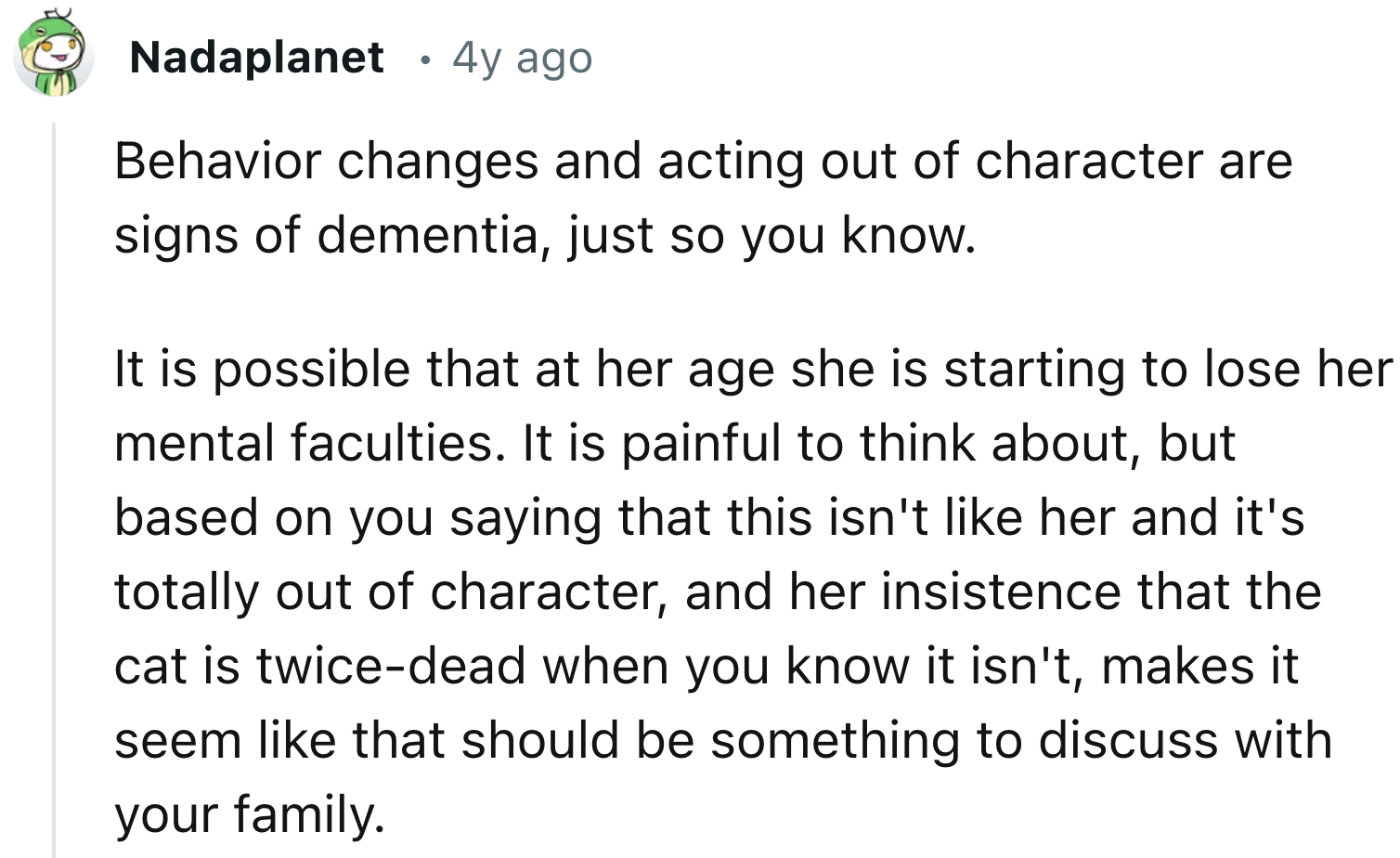The width and height of the screenshot is (1400, 858).
Task: Click the "4y ago" comment timestamp
Action: point(522,58)
